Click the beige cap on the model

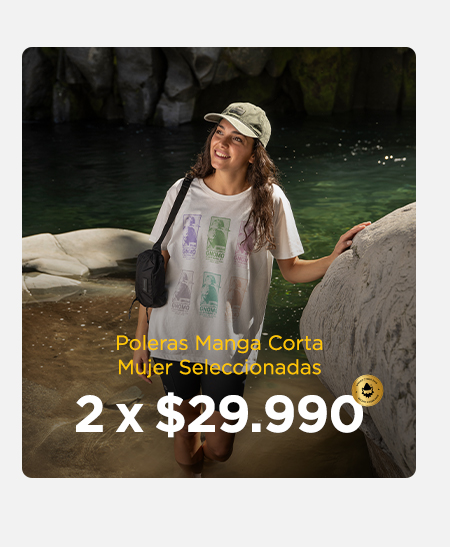pos(240,121)
